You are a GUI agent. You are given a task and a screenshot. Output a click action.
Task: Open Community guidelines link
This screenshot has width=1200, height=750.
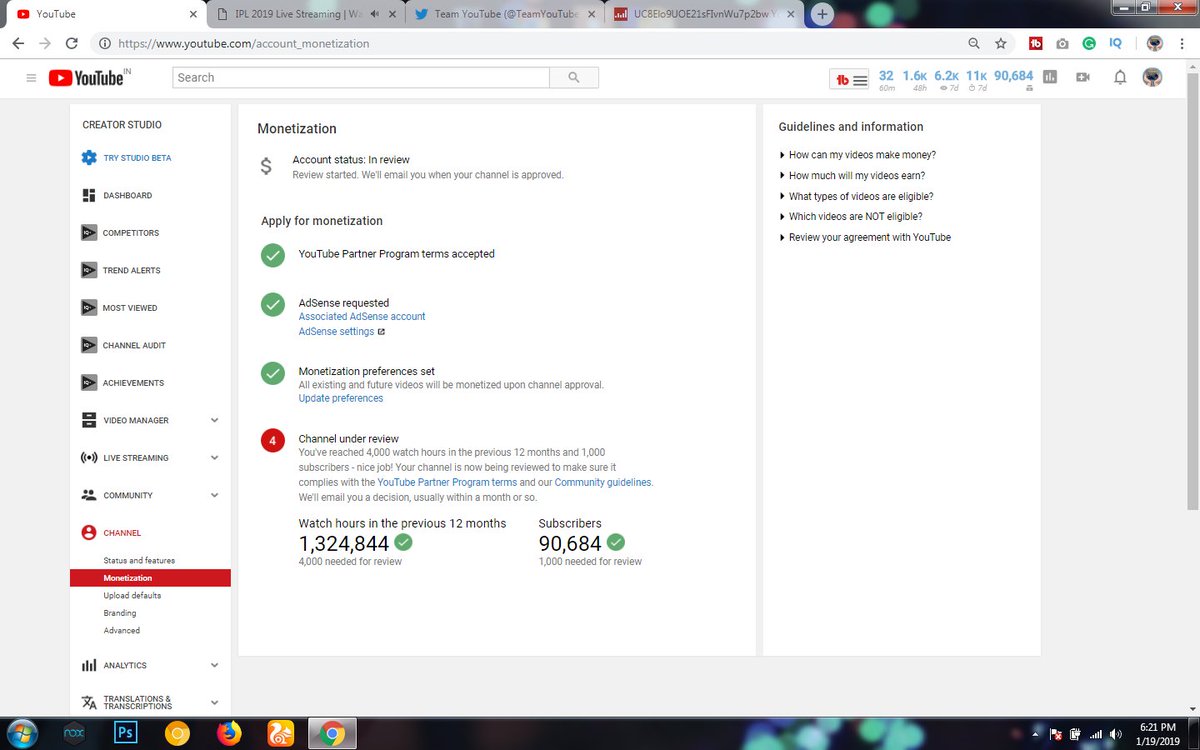click(x=603, y=482)
